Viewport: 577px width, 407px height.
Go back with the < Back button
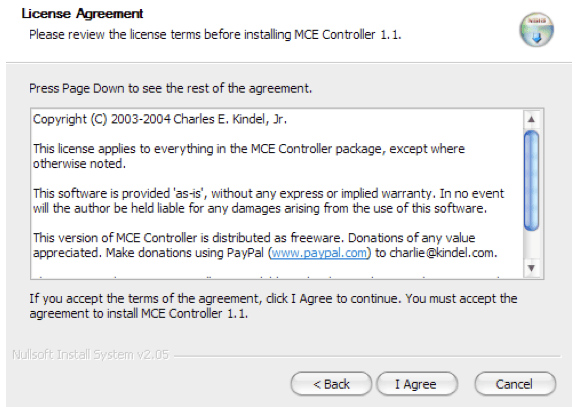[x=331, y=384]
